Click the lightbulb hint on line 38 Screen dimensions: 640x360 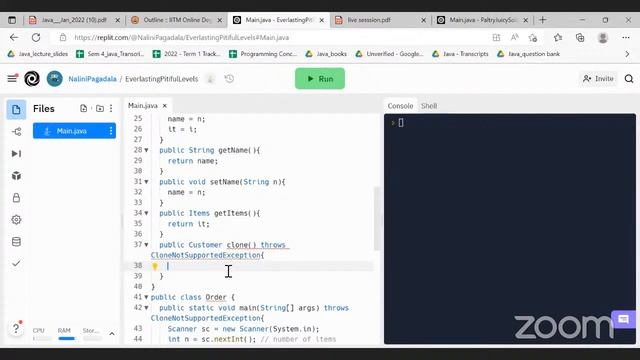point(155,266)
